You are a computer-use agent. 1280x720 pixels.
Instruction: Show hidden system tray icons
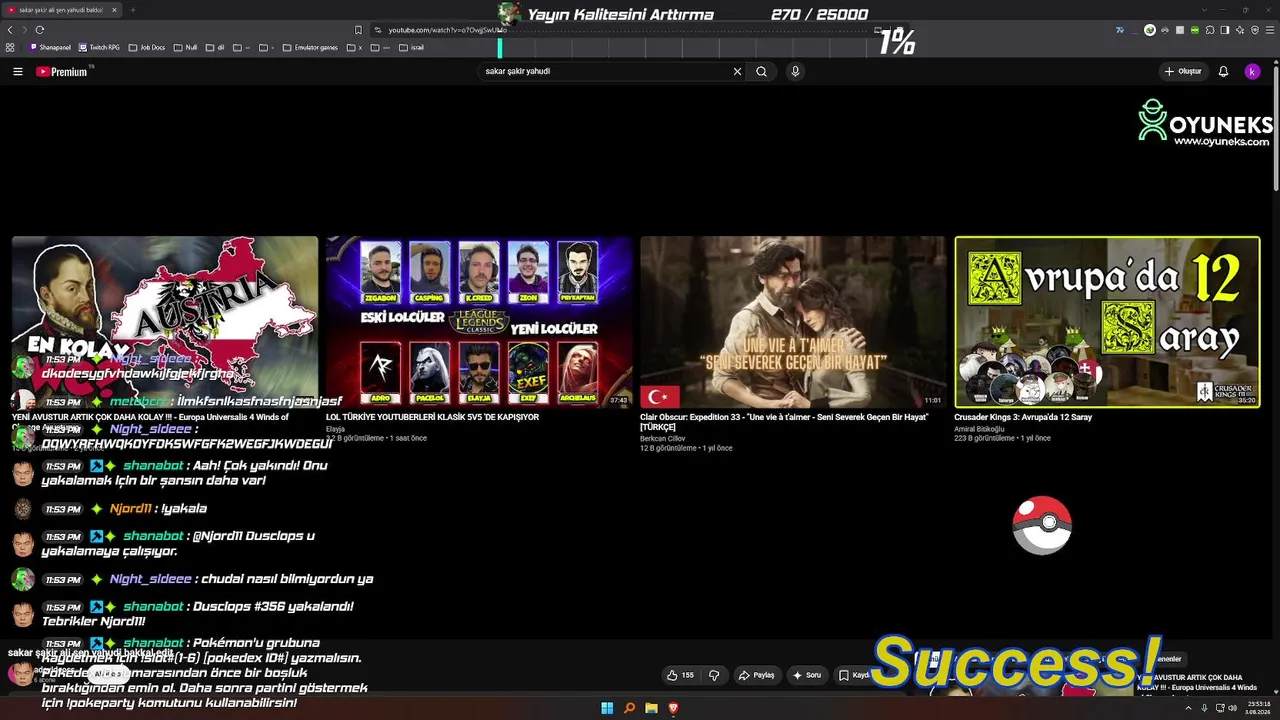[1189, 708]
